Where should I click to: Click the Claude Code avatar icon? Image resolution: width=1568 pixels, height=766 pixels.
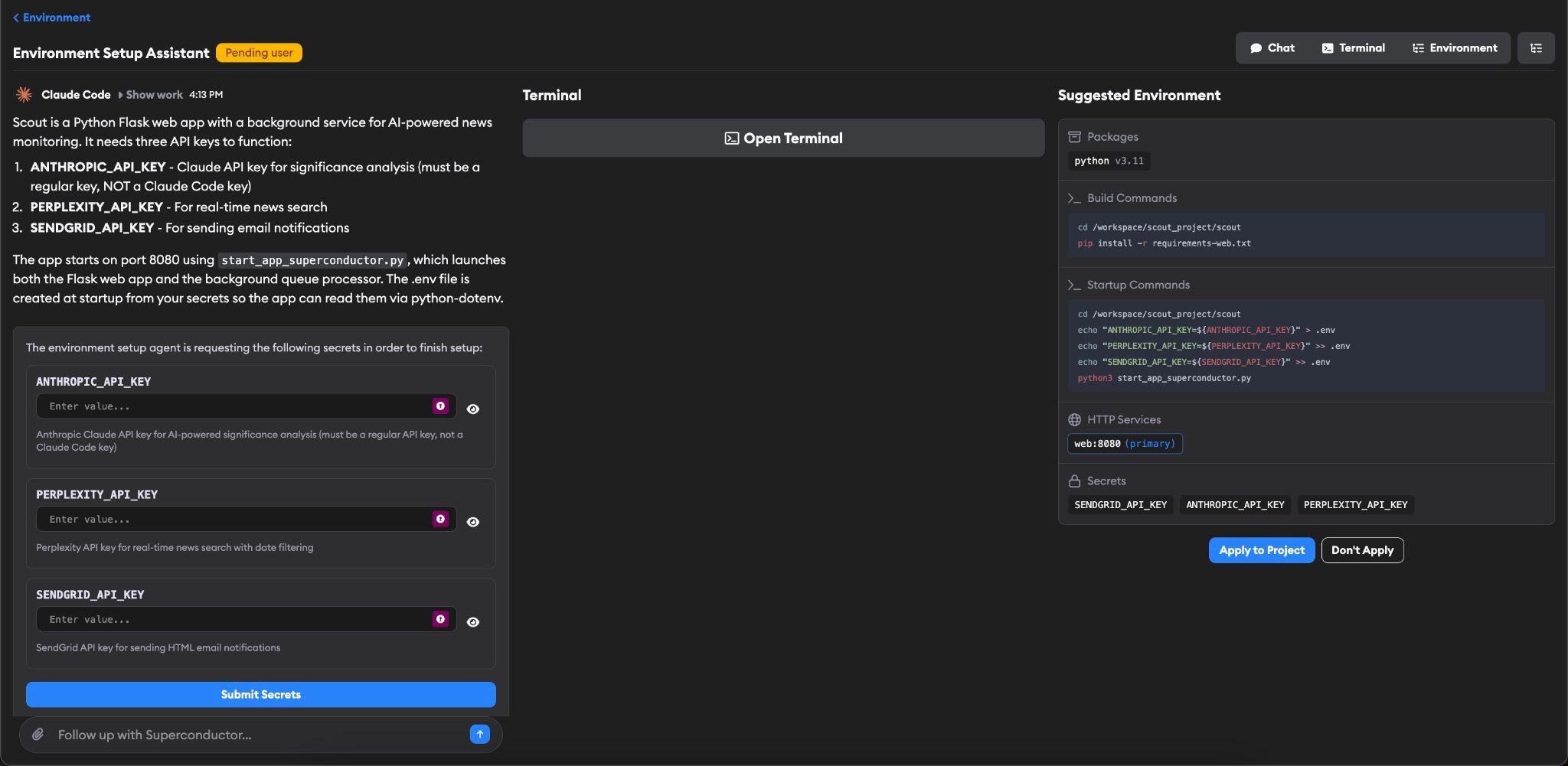click(24, 93)
